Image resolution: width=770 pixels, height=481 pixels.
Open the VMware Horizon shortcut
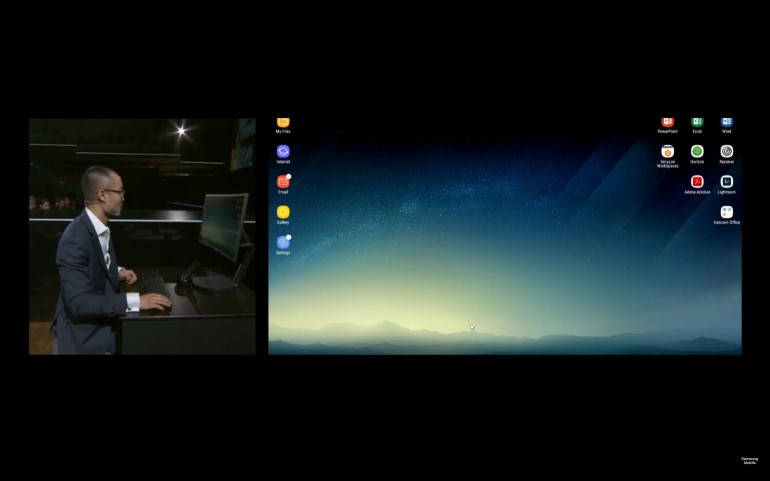tap(697, 152)
